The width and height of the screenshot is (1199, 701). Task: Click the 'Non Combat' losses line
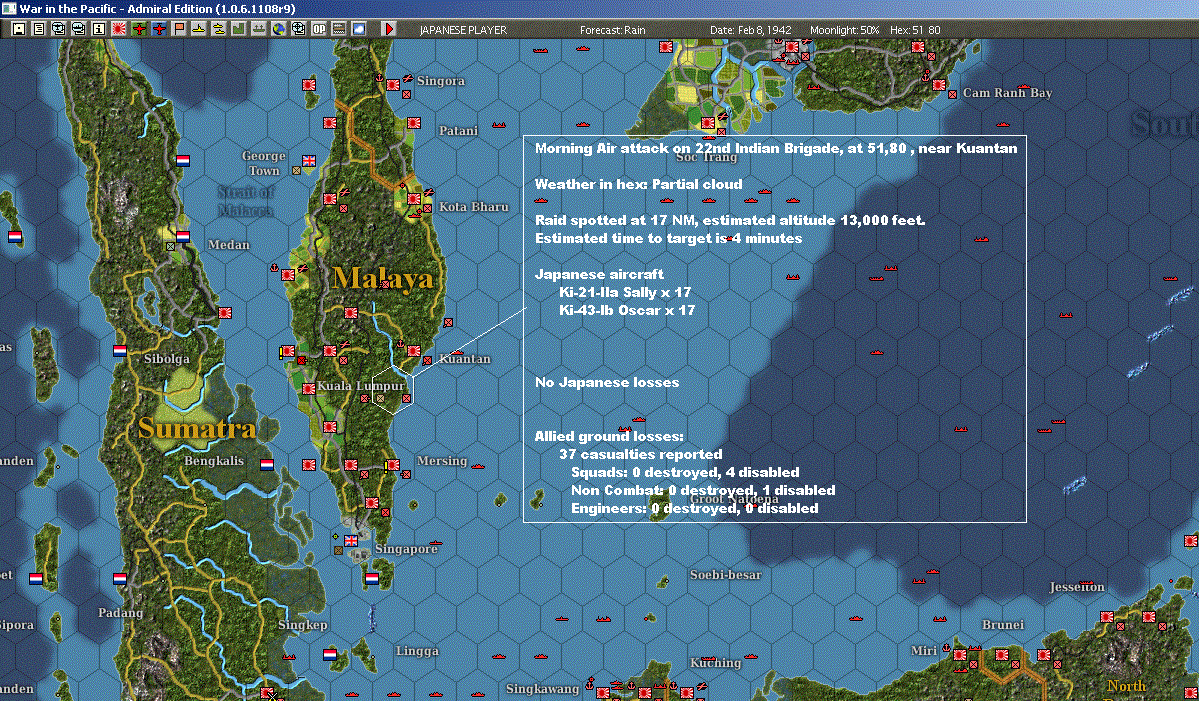tap(703, 490)
